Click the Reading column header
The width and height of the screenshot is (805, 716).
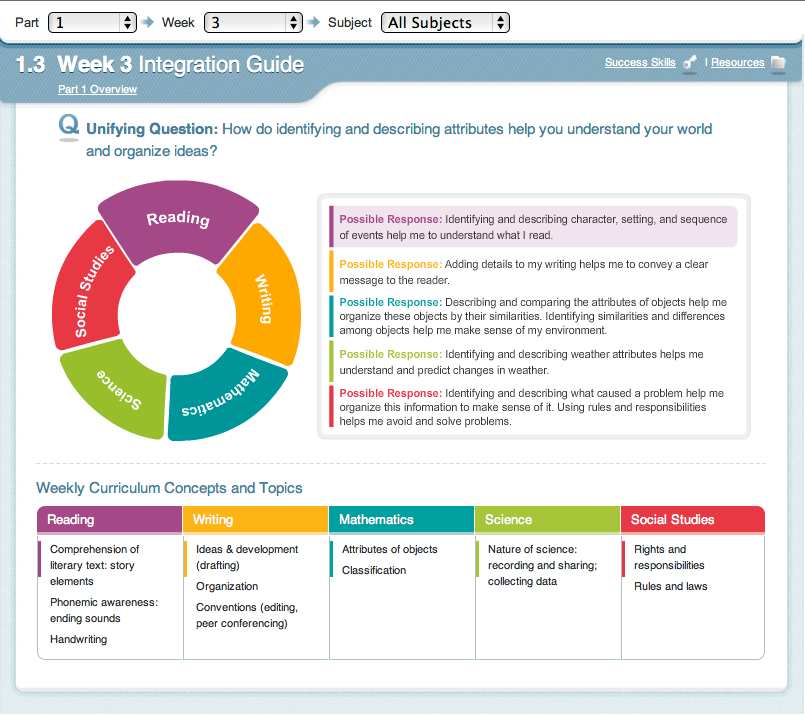coord(109,519)
